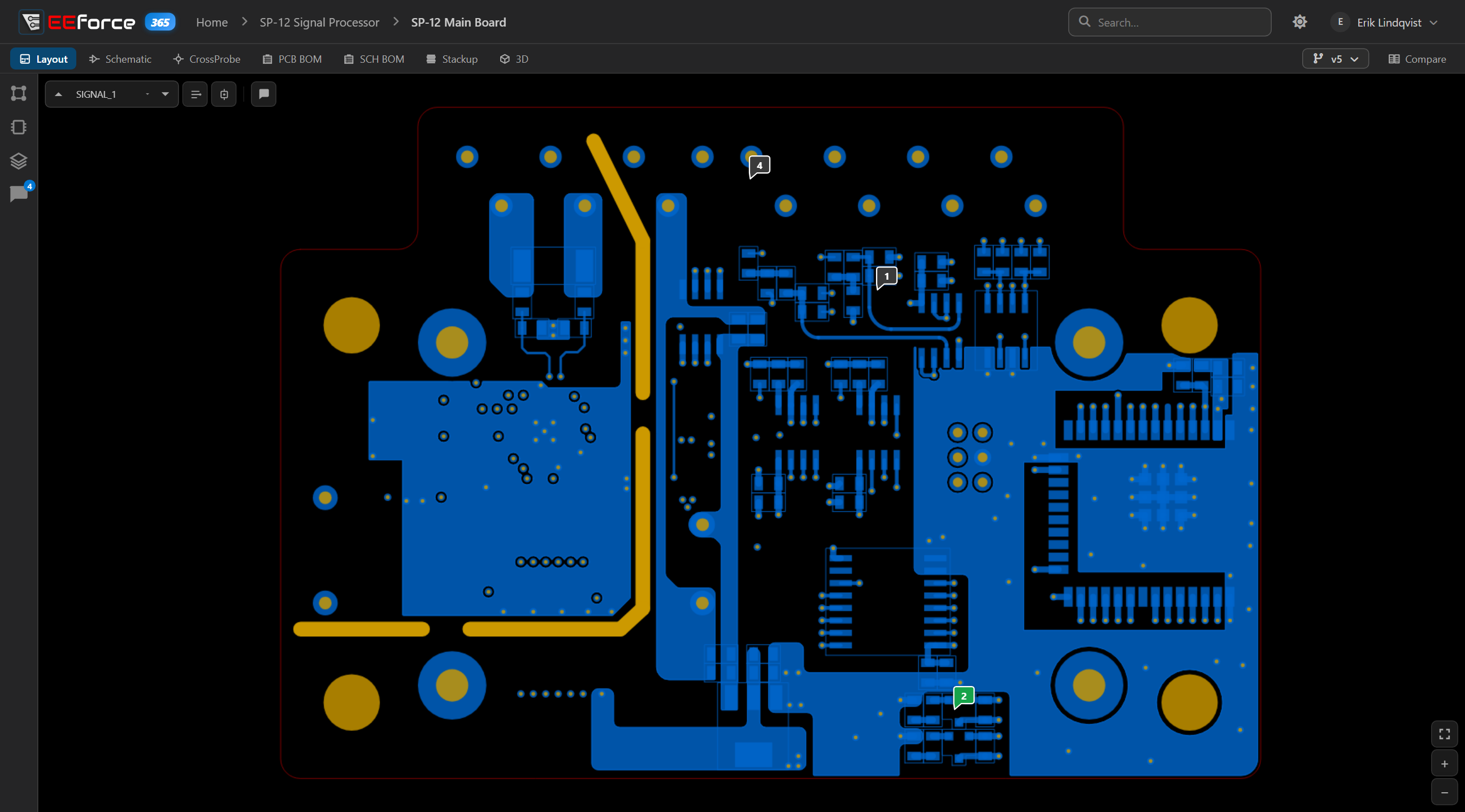Zoom in with the plus button
Image resolution: width=1465 pixels, height=812 pixels.
pos(1444,763)
